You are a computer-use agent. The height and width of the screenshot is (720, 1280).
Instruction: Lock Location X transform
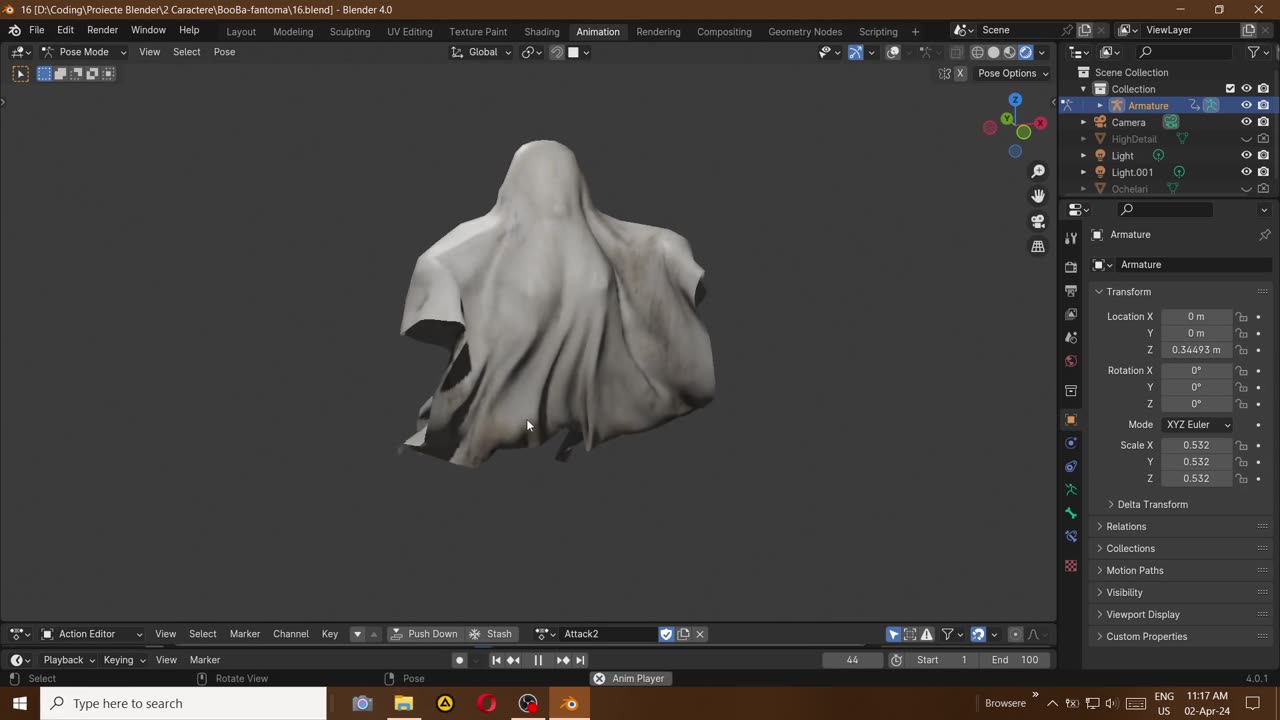1242,317
